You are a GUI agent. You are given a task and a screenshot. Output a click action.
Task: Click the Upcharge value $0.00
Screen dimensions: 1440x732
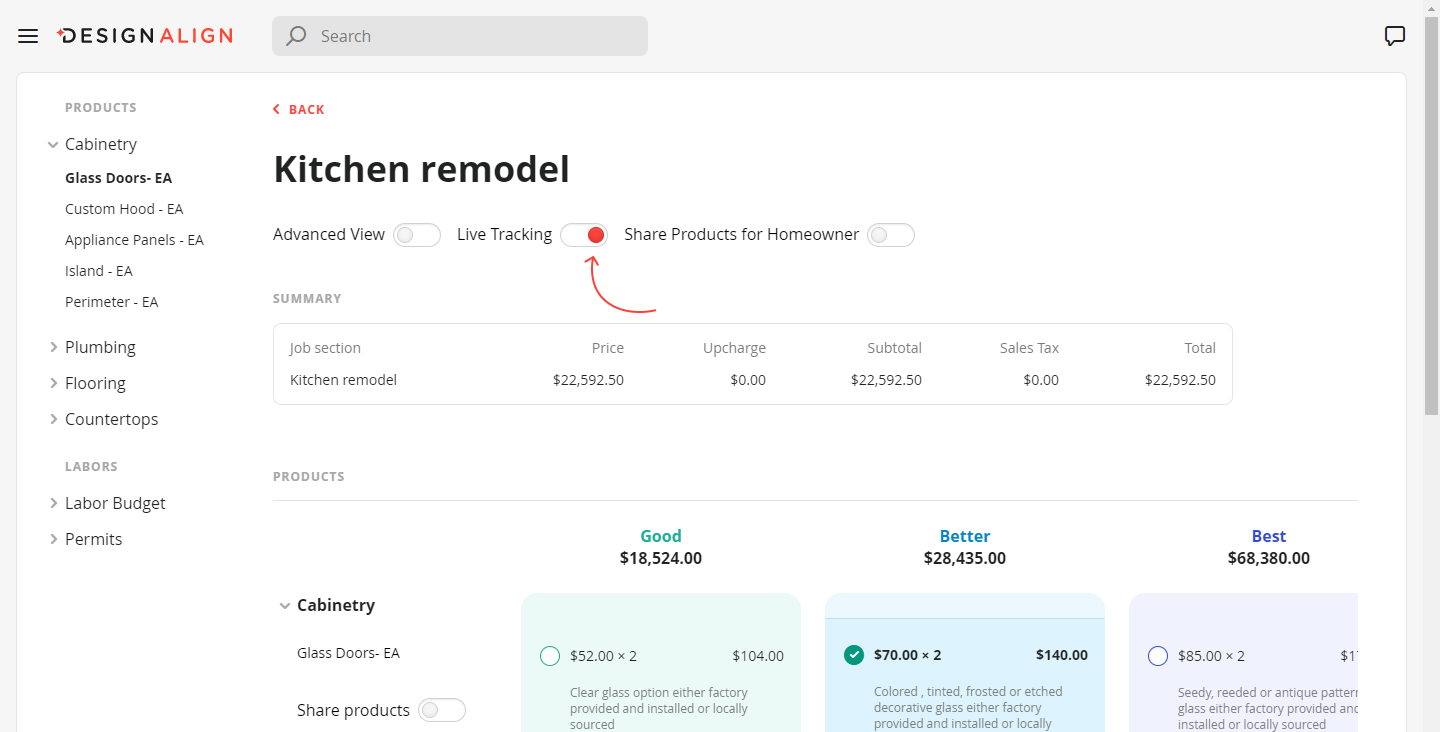748,380
